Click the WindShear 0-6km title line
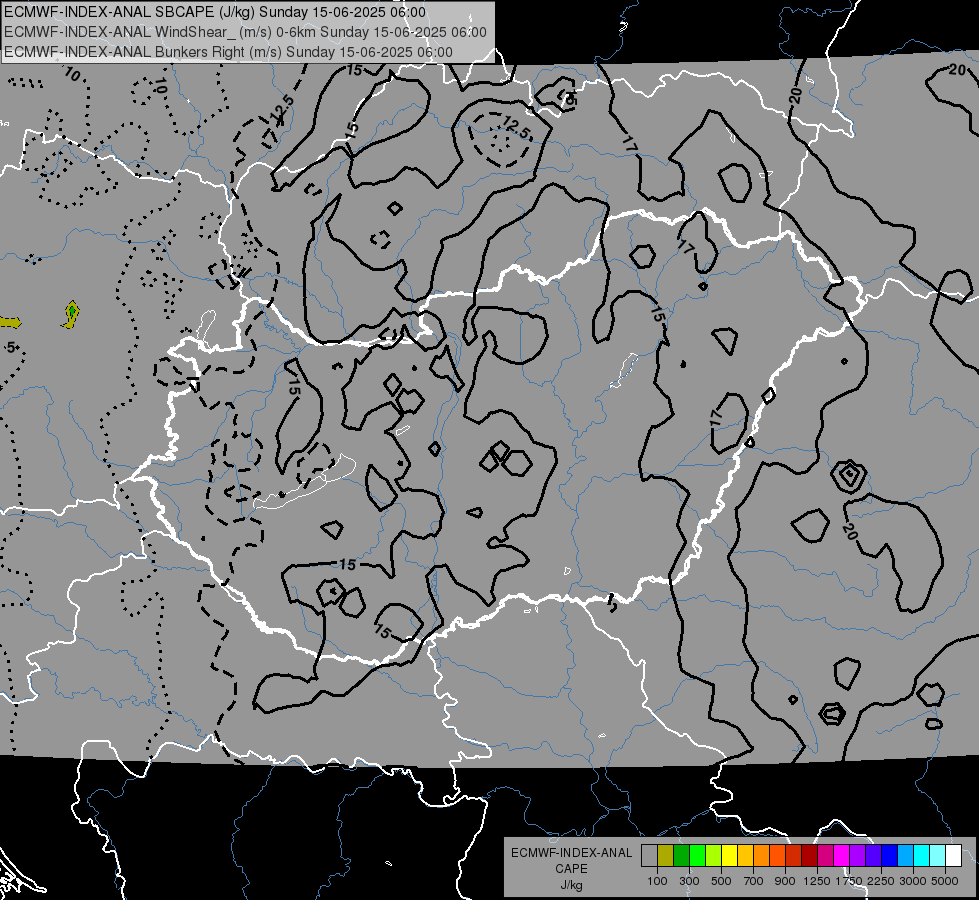979x900 pixels. click(245, 32)
